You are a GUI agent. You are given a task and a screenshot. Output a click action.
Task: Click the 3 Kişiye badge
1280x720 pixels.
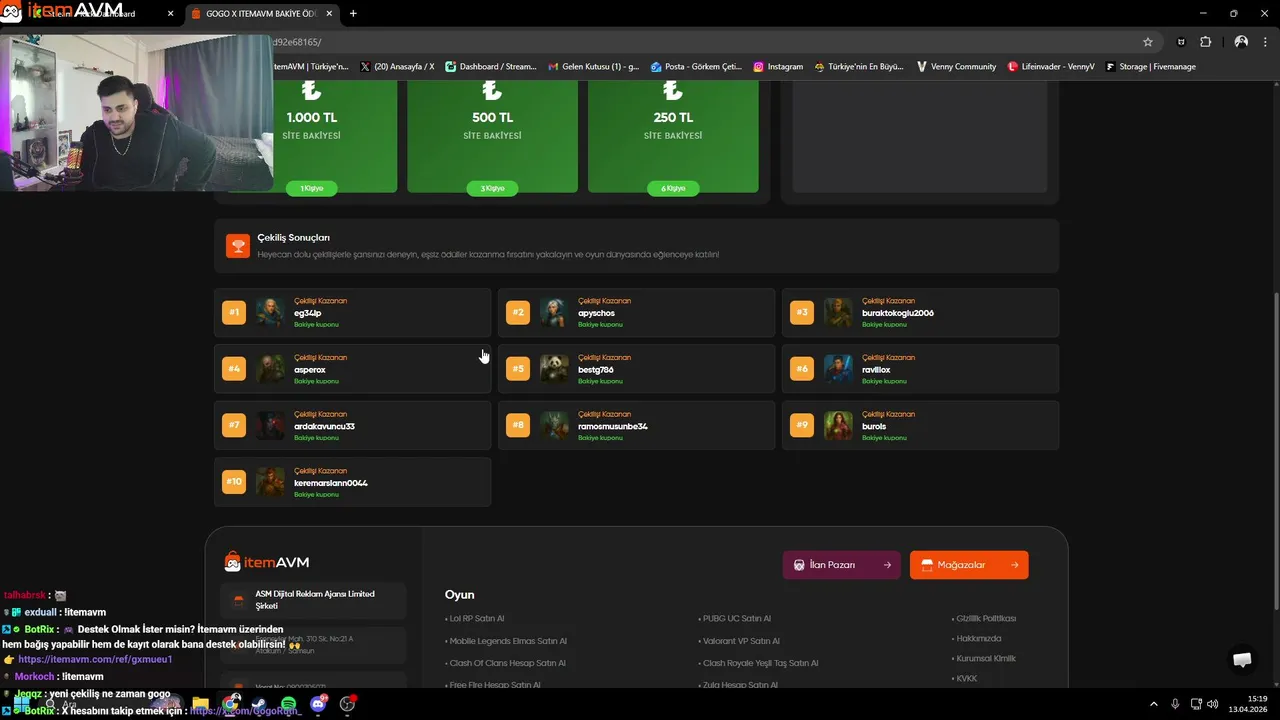click(492, 188)
